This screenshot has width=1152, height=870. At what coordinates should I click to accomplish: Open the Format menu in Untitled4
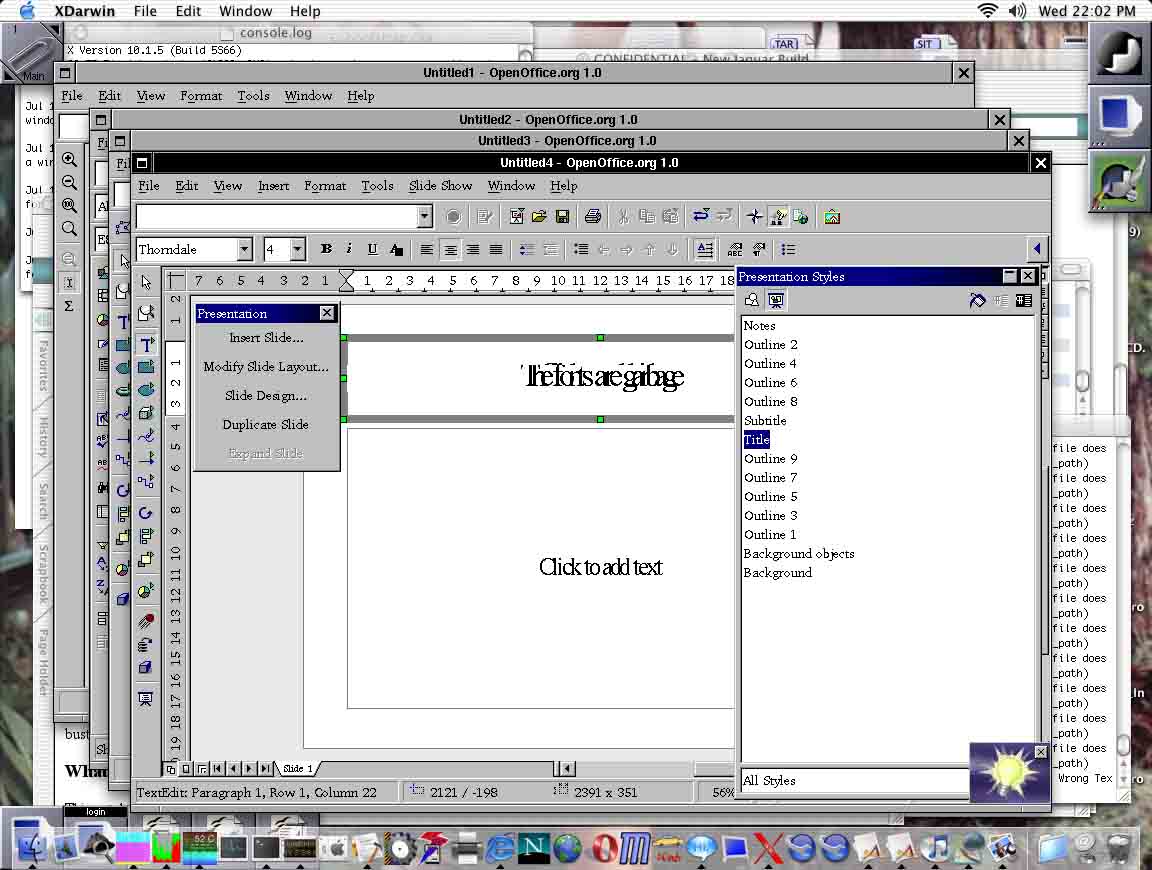coord(325,186)
